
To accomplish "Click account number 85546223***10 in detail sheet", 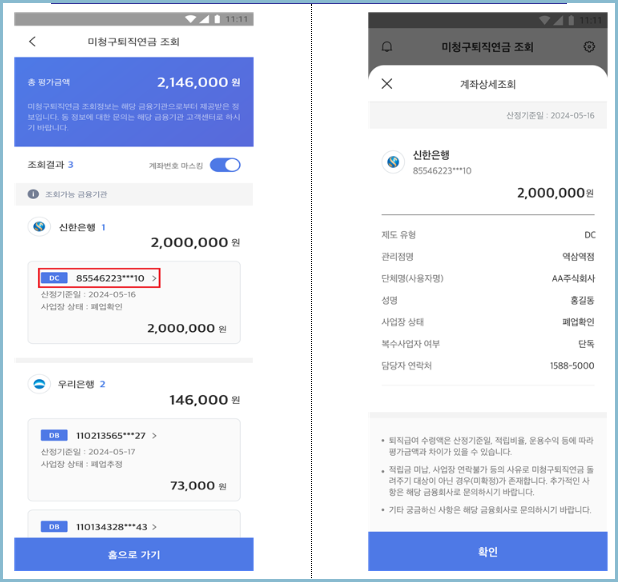I will 442,171.
